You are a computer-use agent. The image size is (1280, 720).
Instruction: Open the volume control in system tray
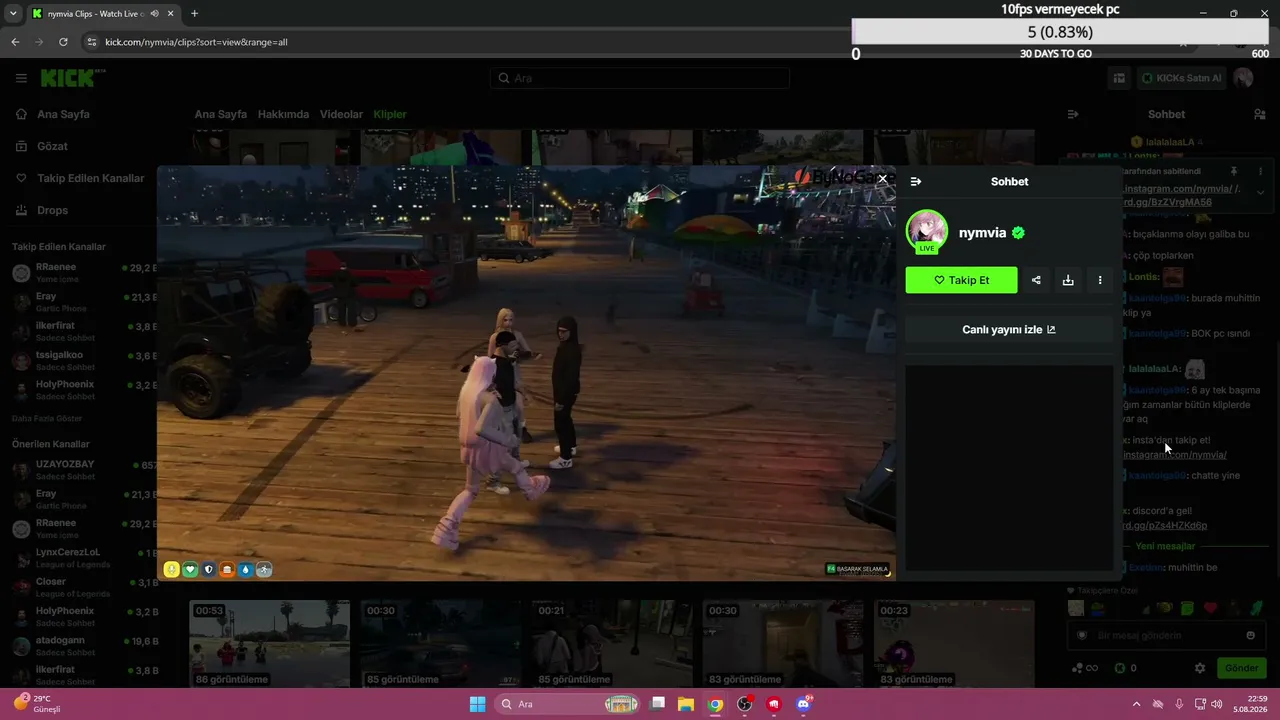[x=1217, y=704]
